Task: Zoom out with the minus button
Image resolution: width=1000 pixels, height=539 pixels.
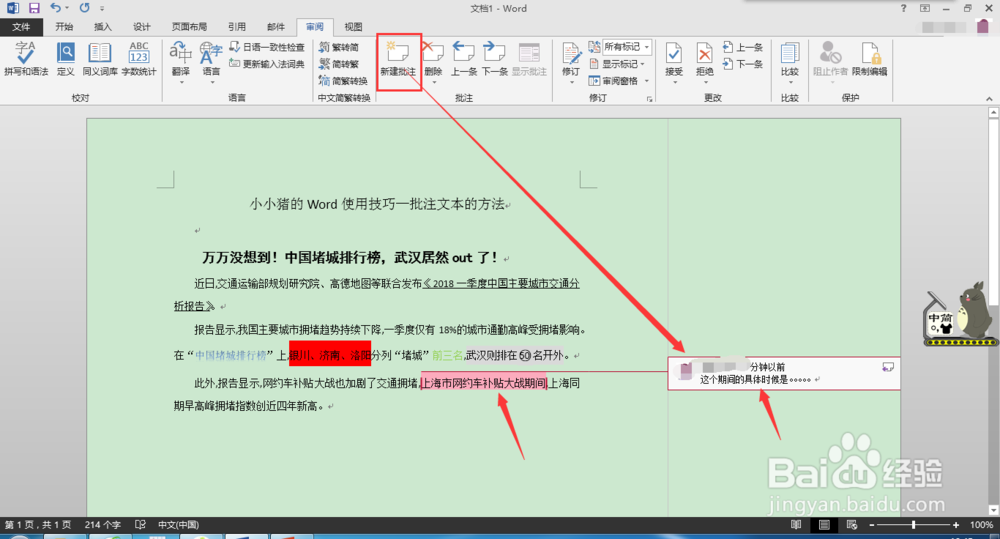Action: (x=872, y=524)
